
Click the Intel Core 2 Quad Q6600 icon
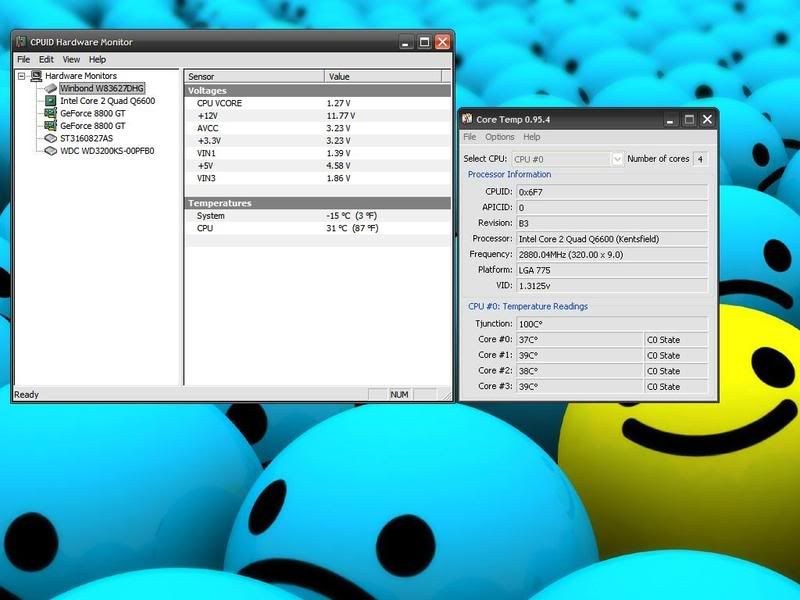tap(51, 101)
